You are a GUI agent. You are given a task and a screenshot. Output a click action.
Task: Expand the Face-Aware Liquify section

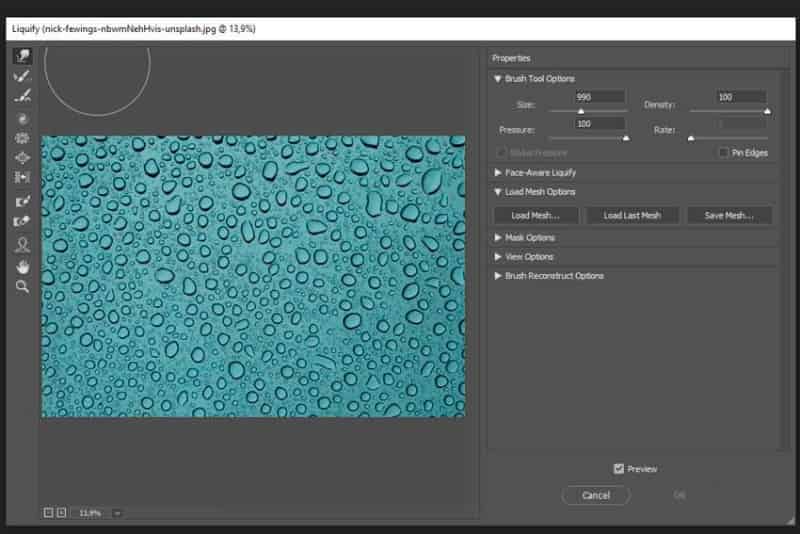pos(497,172)
